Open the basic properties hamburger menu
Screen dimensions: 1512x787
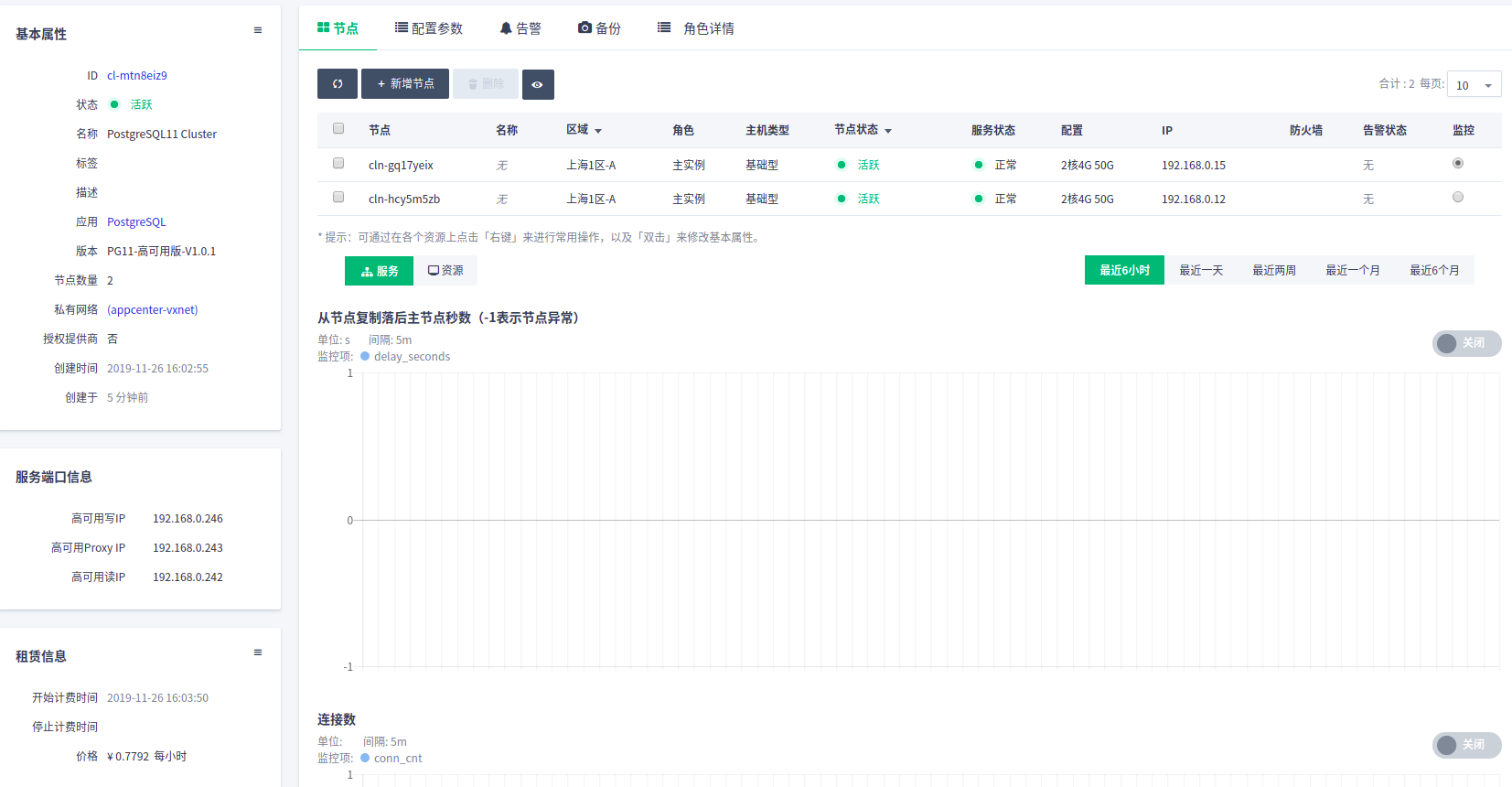tap(258, 30)
